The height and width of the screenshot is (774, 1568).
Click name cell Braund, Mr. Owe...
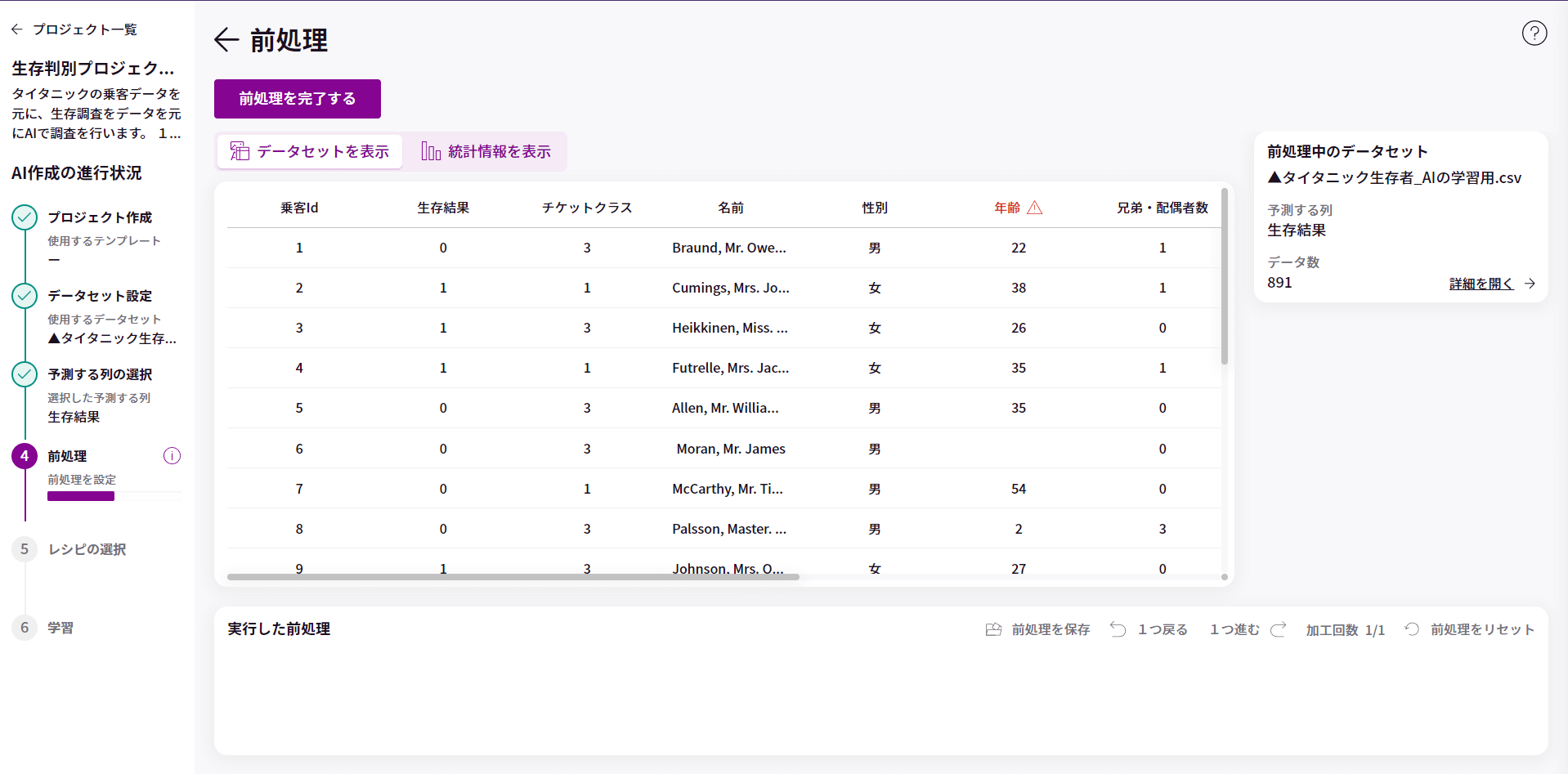(x=729, y=248)
